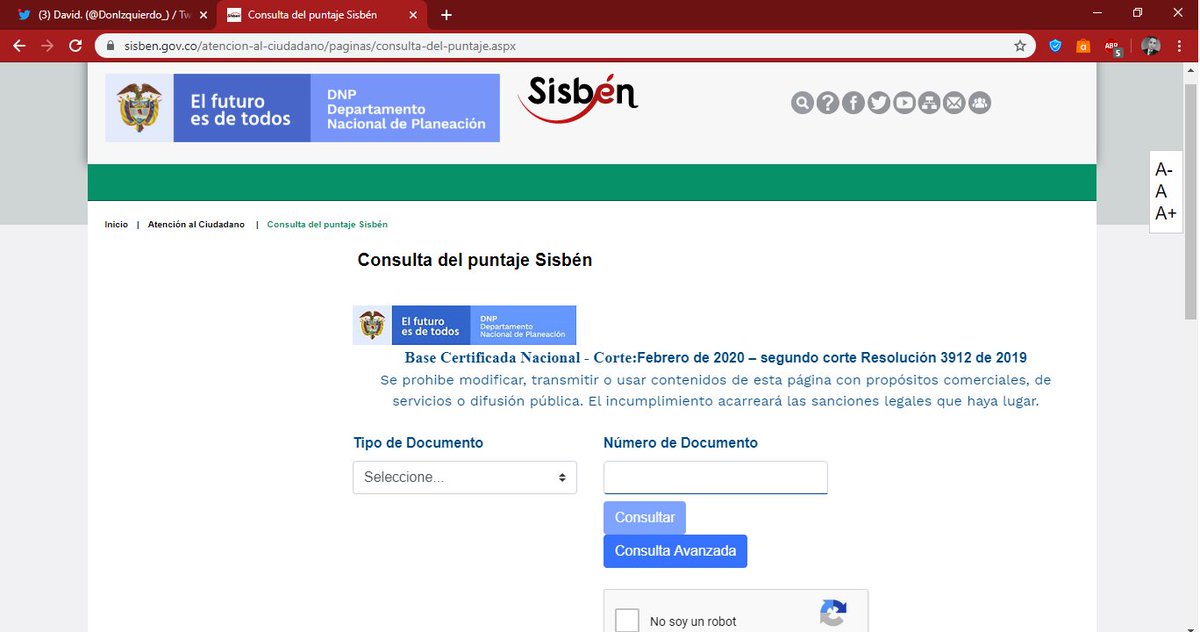Click the people group icon in header
This screenshot has width=1200, height=632.
coord(980,103)
